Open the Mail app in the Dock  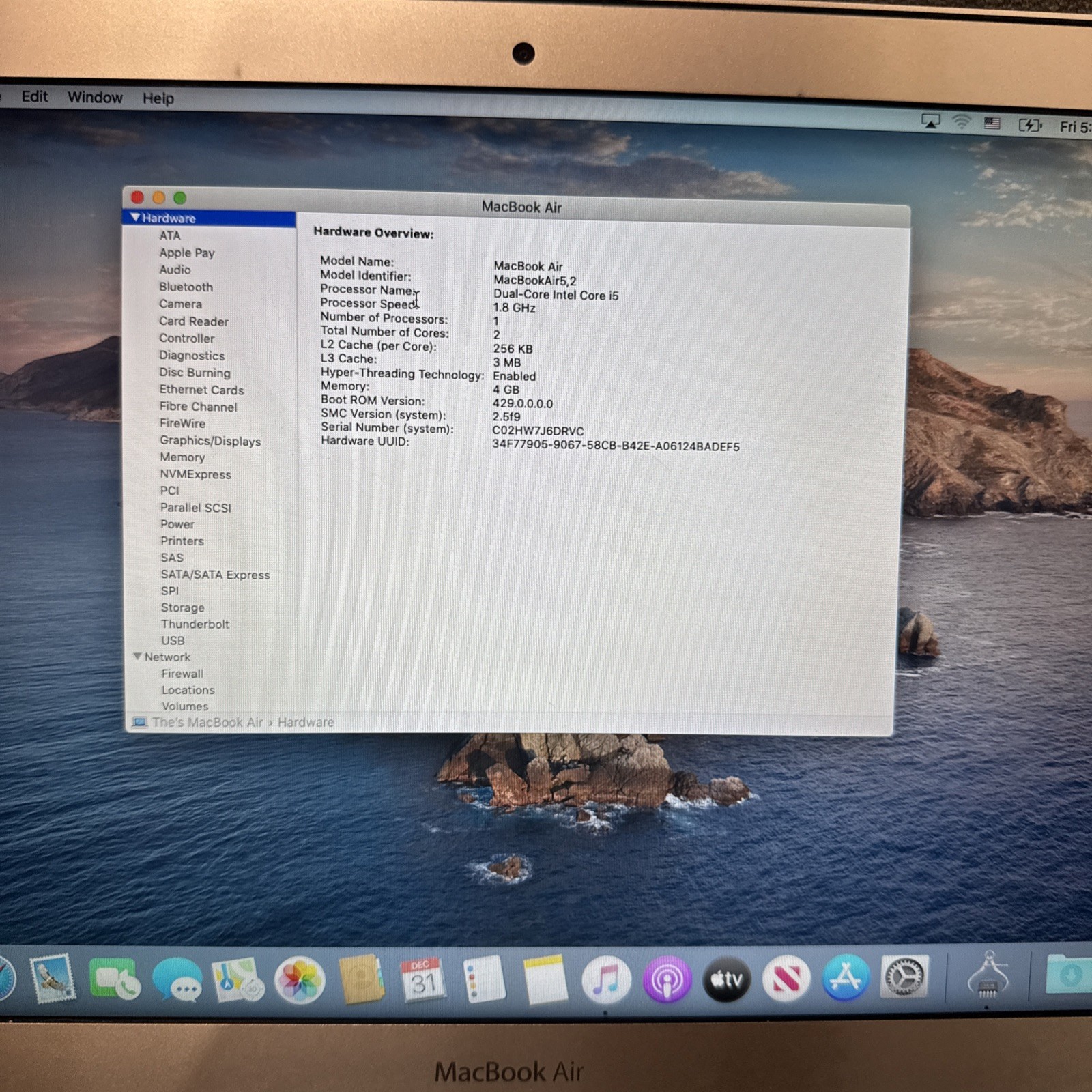tap(52, 978)
